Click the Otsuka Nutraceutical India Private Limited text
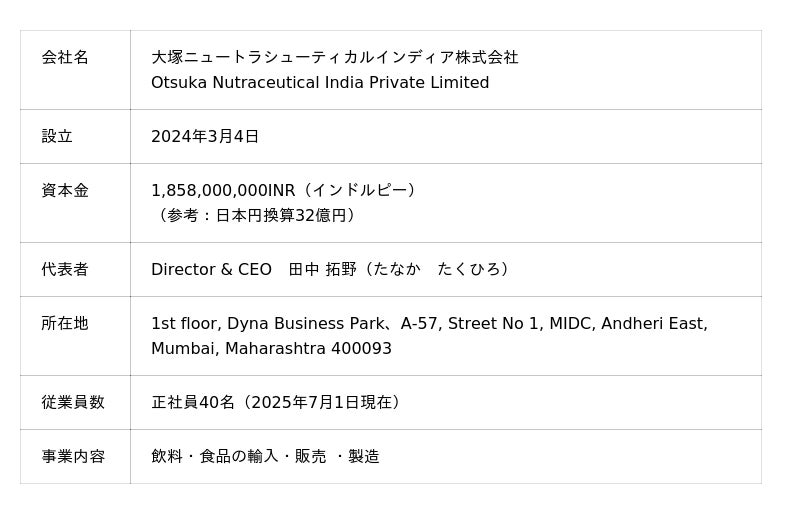800x514 pixels. coord(320,83)
